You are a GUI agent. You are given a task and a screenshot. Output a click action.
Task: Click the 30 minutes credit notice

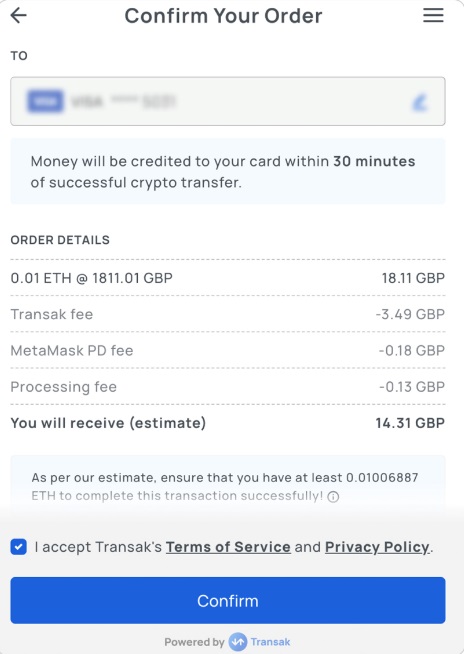(x=228, y=171)
